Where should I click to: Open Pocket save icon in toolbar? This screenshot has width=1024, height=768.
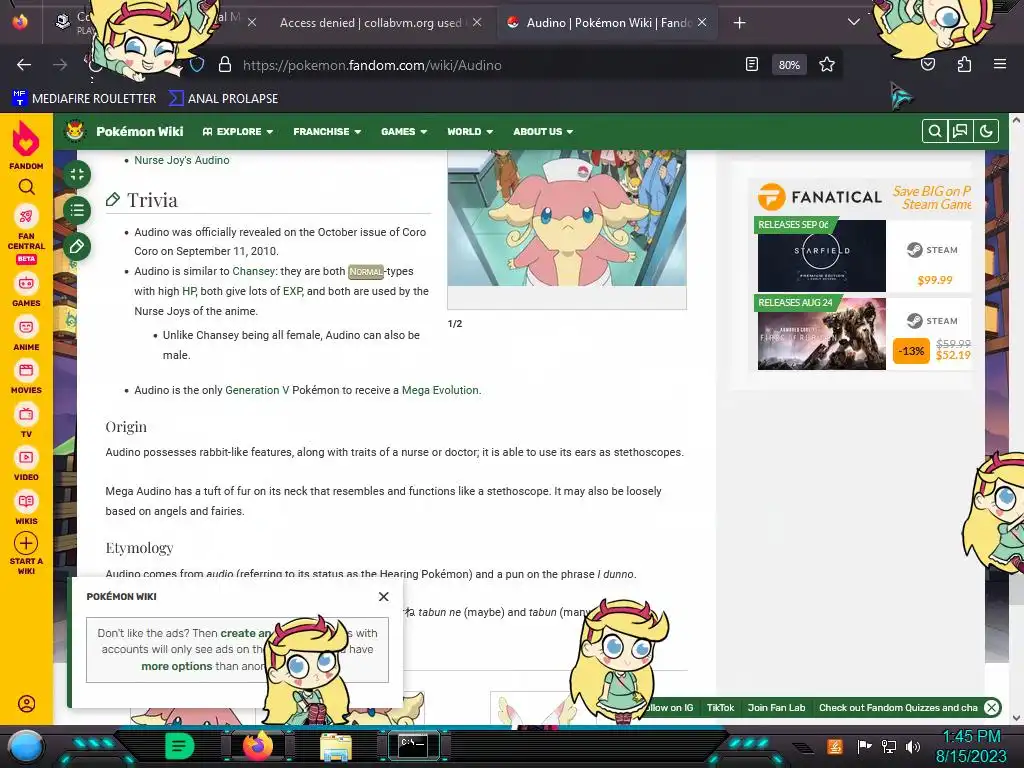pyautogui.click(x=928, y=65)
